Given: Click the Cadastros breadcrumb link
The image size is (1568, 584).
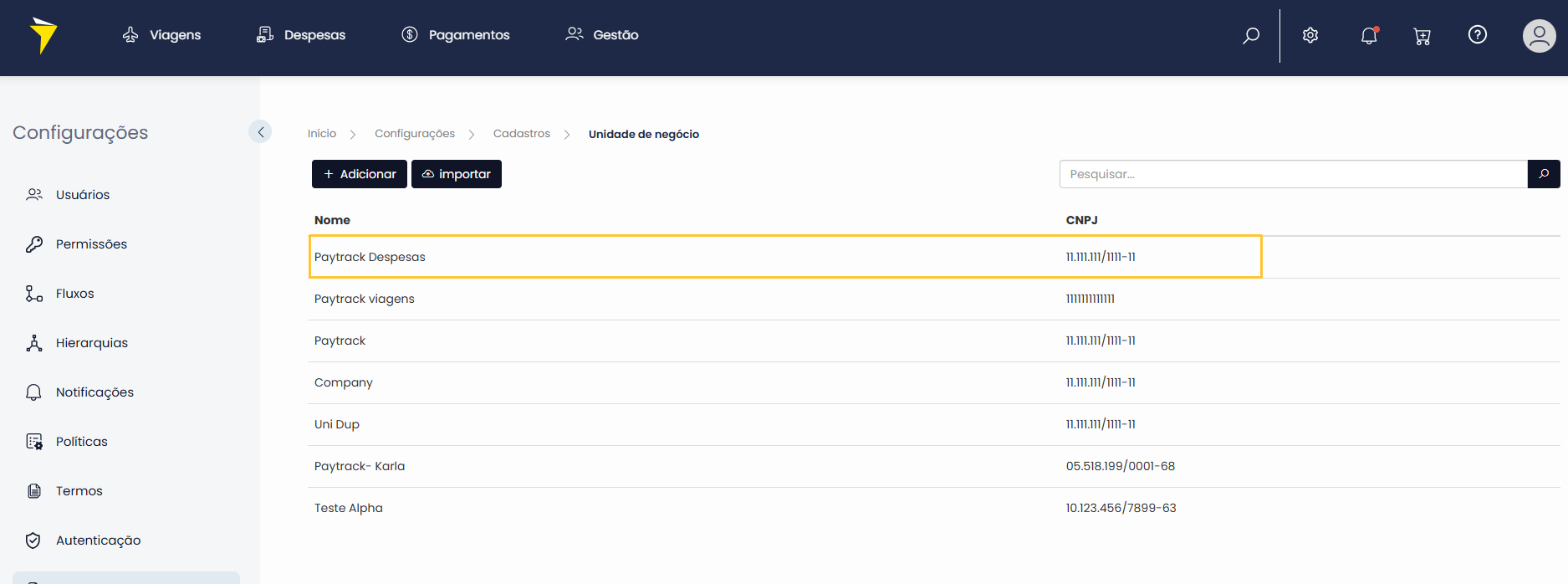Looking at the screenshot, I should (522, 134).
